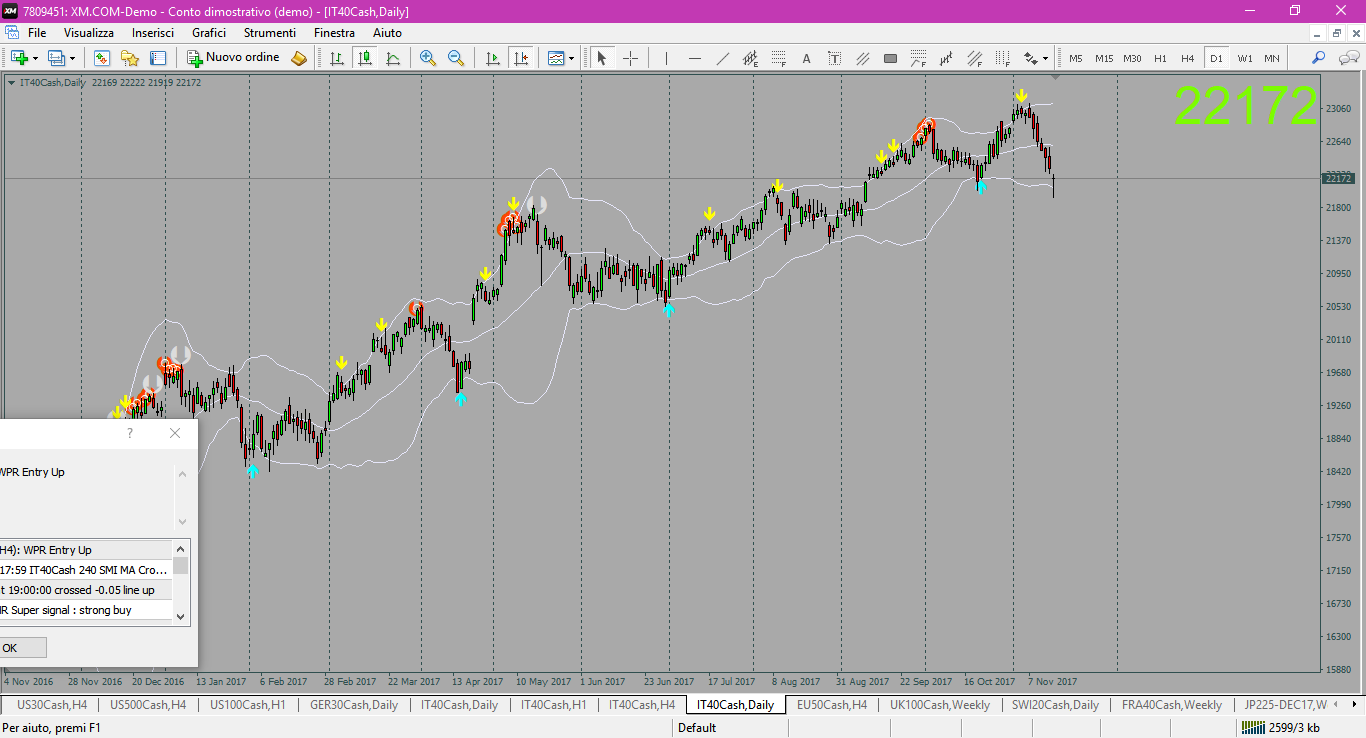
Task: Select the horizontal line tool
Action: [x=694, y=58]
